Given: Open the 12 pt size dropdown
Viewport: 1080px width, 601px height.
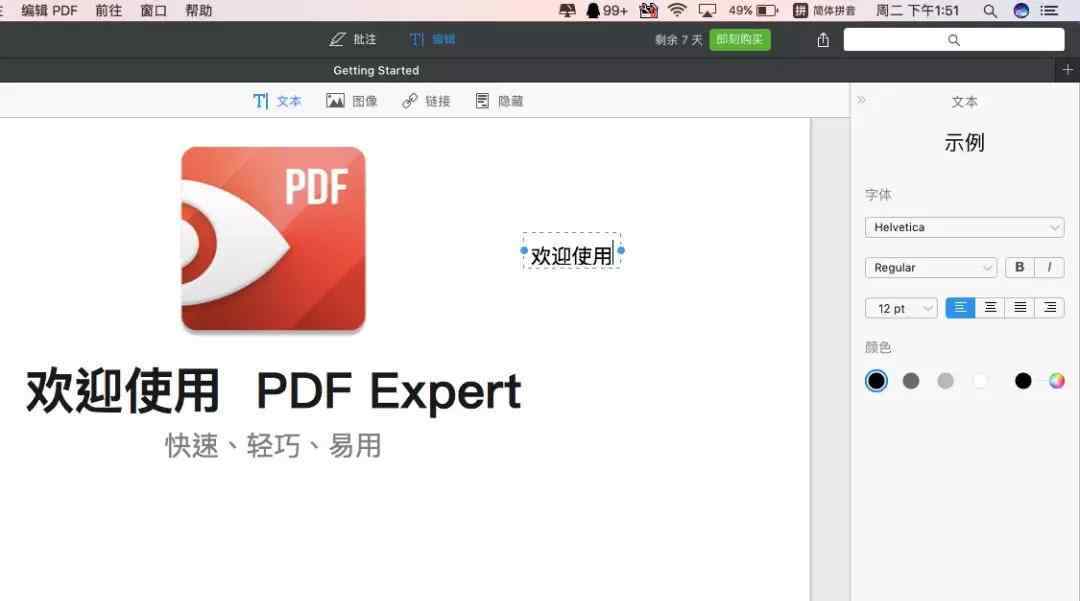Looking at the screenshot, I should click(900, 308).
